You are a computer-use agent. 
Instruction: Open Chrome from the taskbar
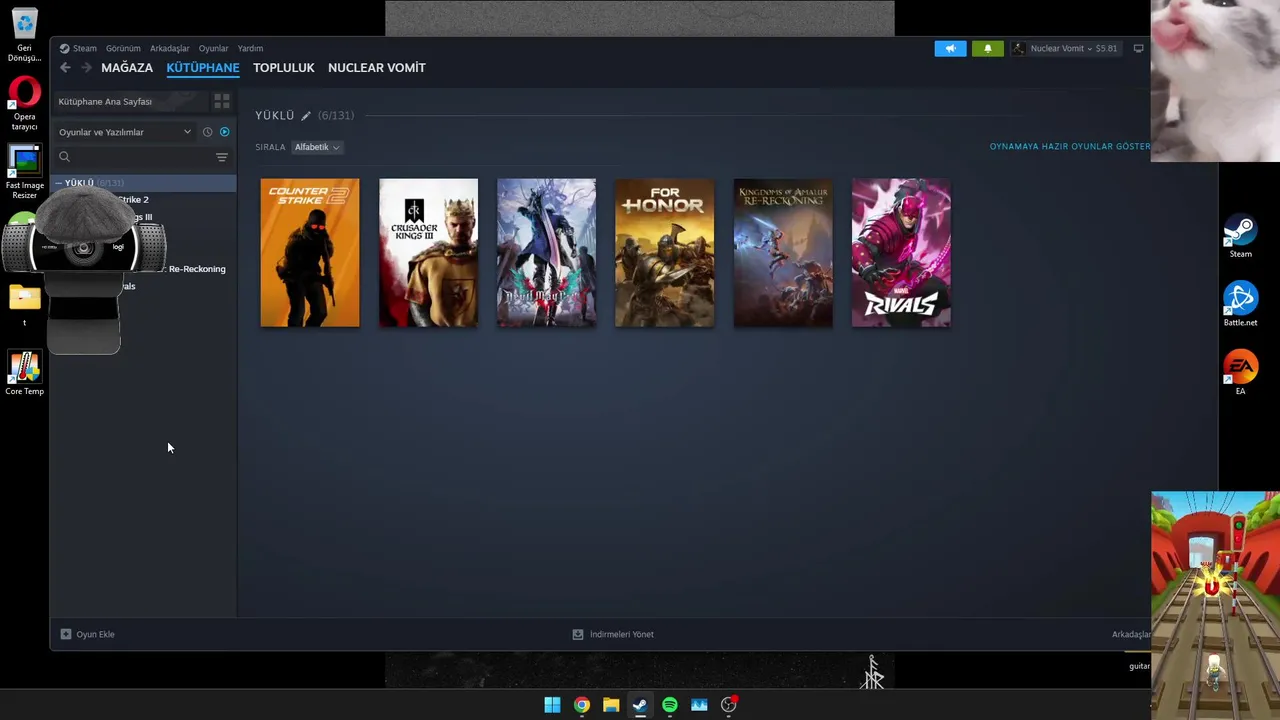pos(581,705)
